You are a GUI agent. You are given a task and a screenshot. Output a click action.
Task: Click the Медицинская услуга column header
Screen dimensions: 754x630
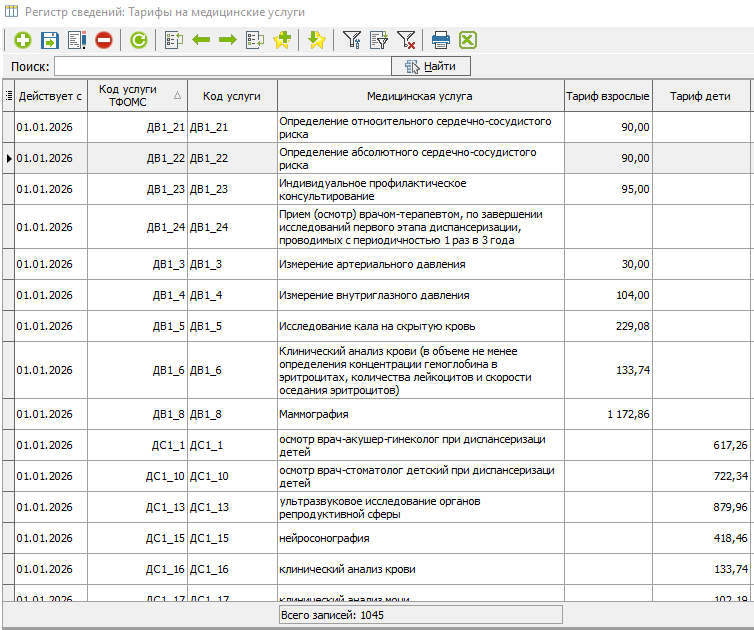420,96
